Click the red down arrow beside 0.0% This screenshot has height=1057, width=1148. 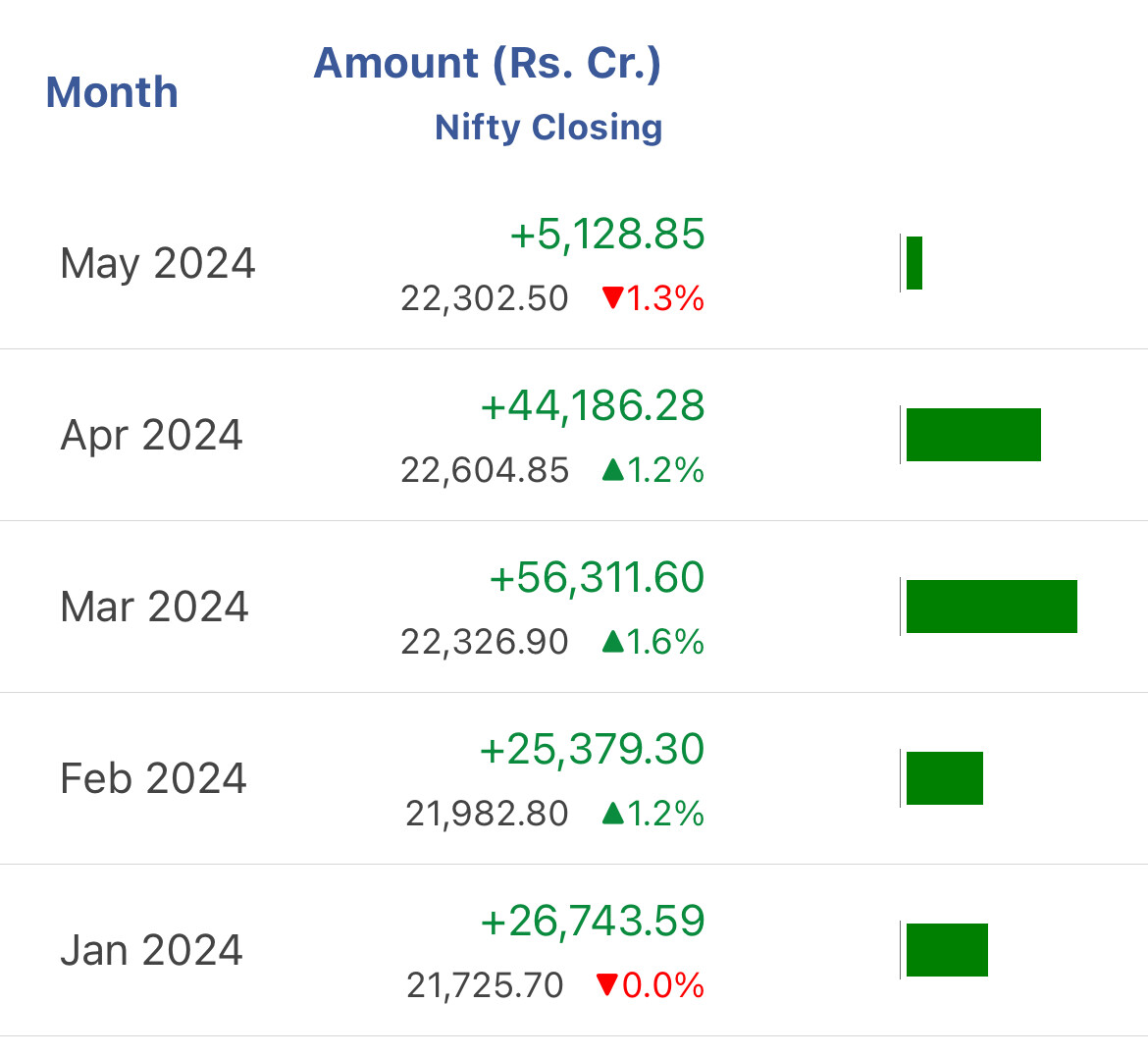[608, 984]
